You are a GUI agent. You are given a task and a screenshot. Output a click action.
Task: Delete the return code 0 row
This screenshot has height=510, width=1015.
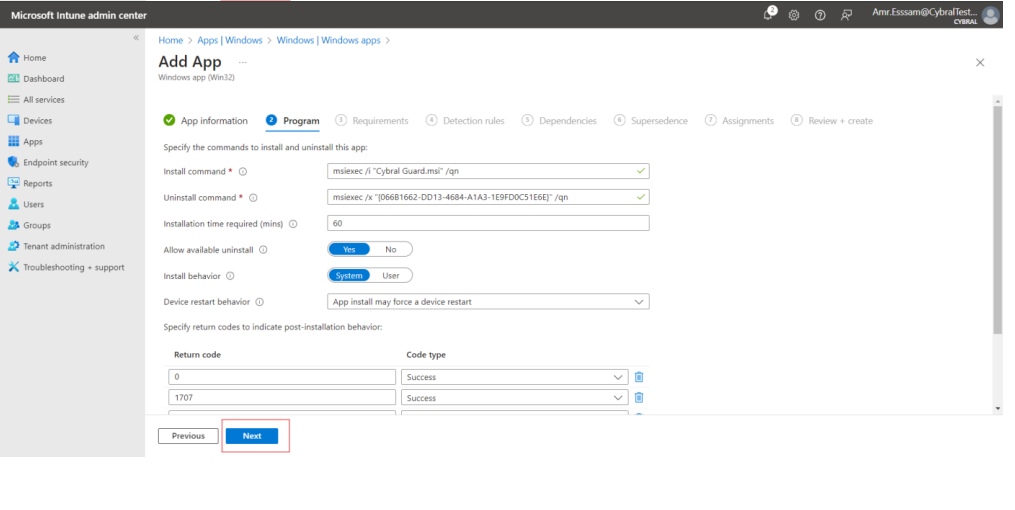coord(639,377)
